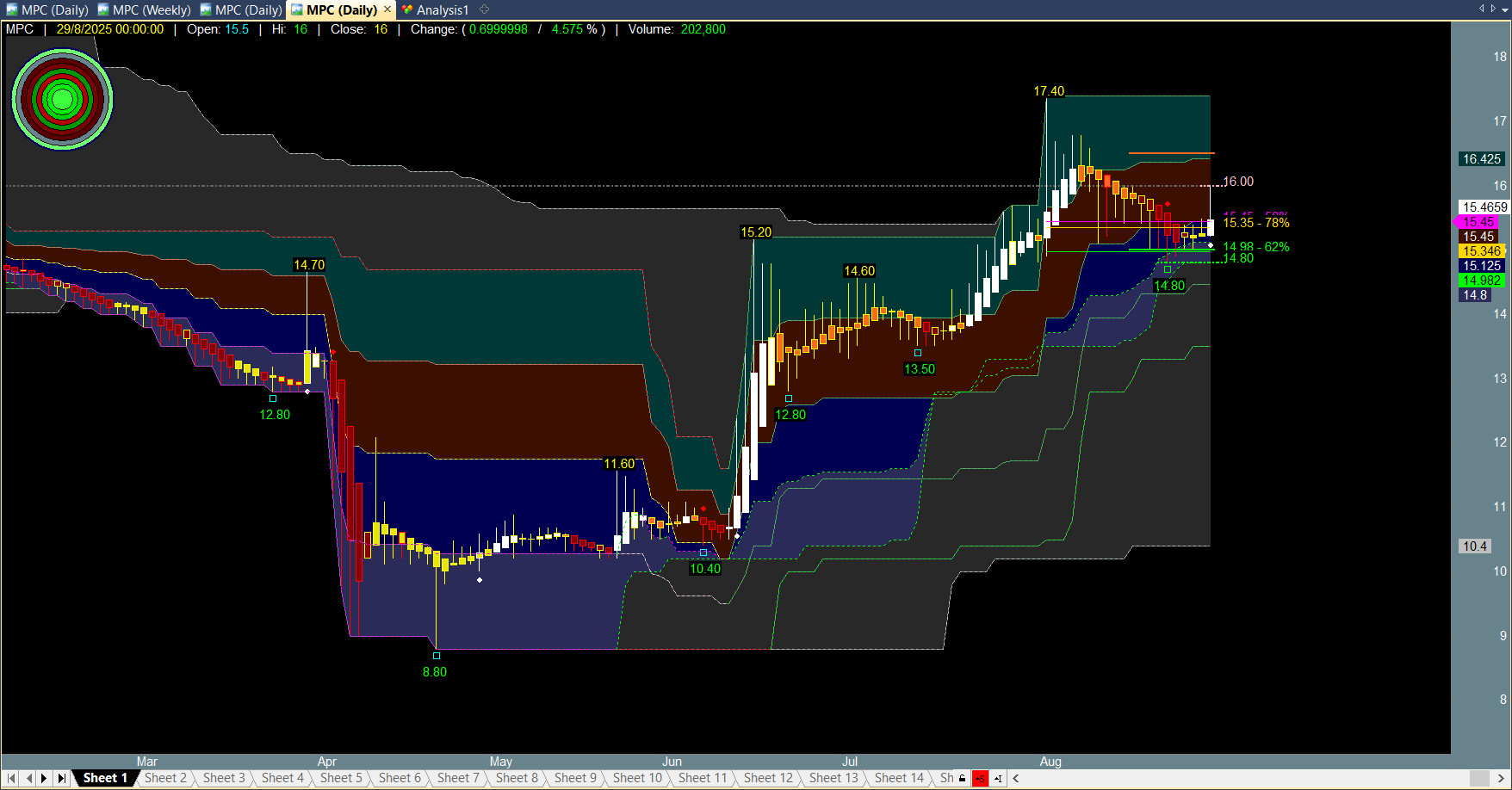Click the previous sheet arrow

coord(28,778)
